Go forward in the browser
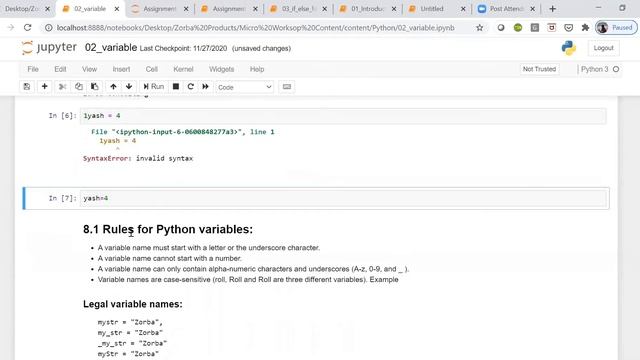Image resolution: width=640 pixels, height=360 pixels. click(x=11, y=27)
